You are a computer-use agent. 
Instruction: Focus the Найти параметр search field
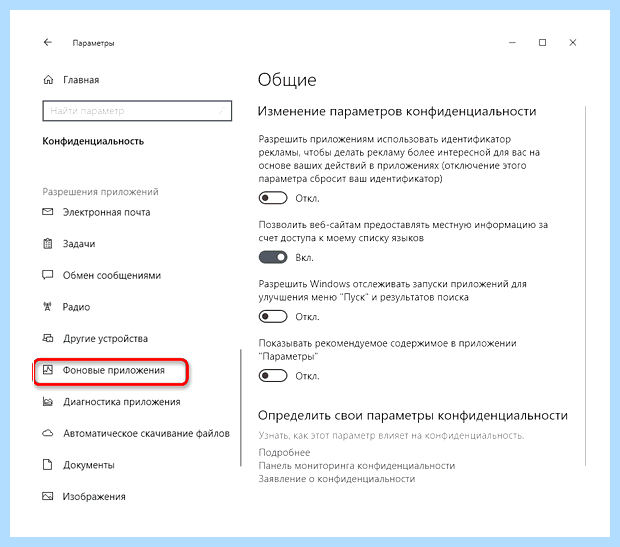pyautogui.click(x=137, y=111)
